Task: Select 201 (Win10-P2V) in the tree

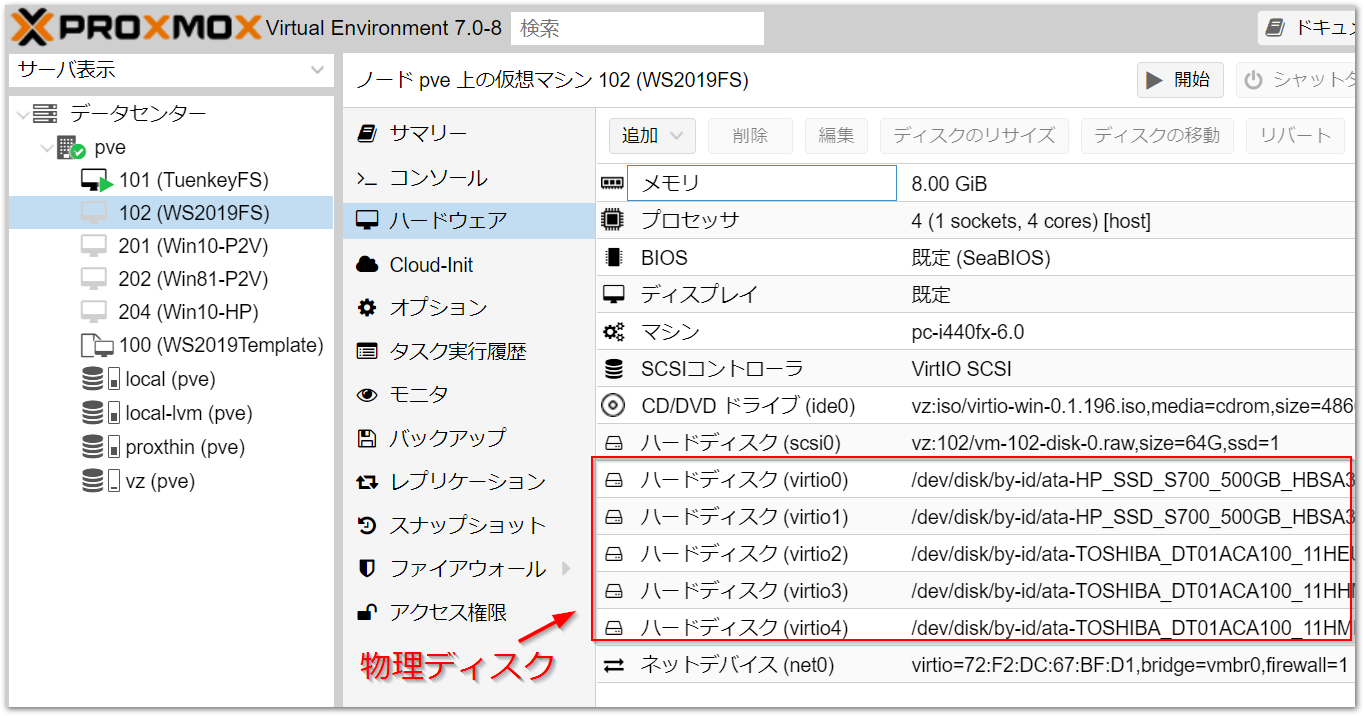Action: (194, 246)
